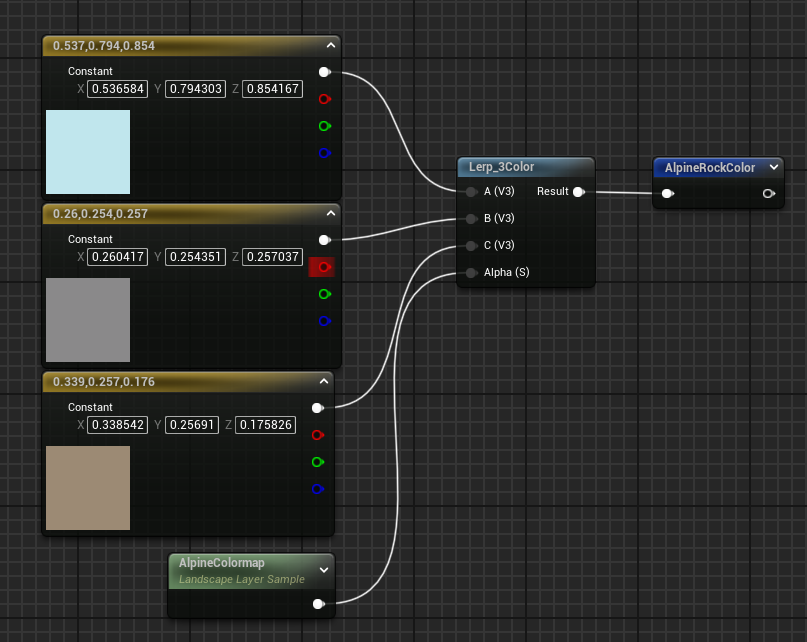807x642 pixels.
Task: Click the A (V3) input pin on Lerp_3Color
Action: [x=471, y=191]
